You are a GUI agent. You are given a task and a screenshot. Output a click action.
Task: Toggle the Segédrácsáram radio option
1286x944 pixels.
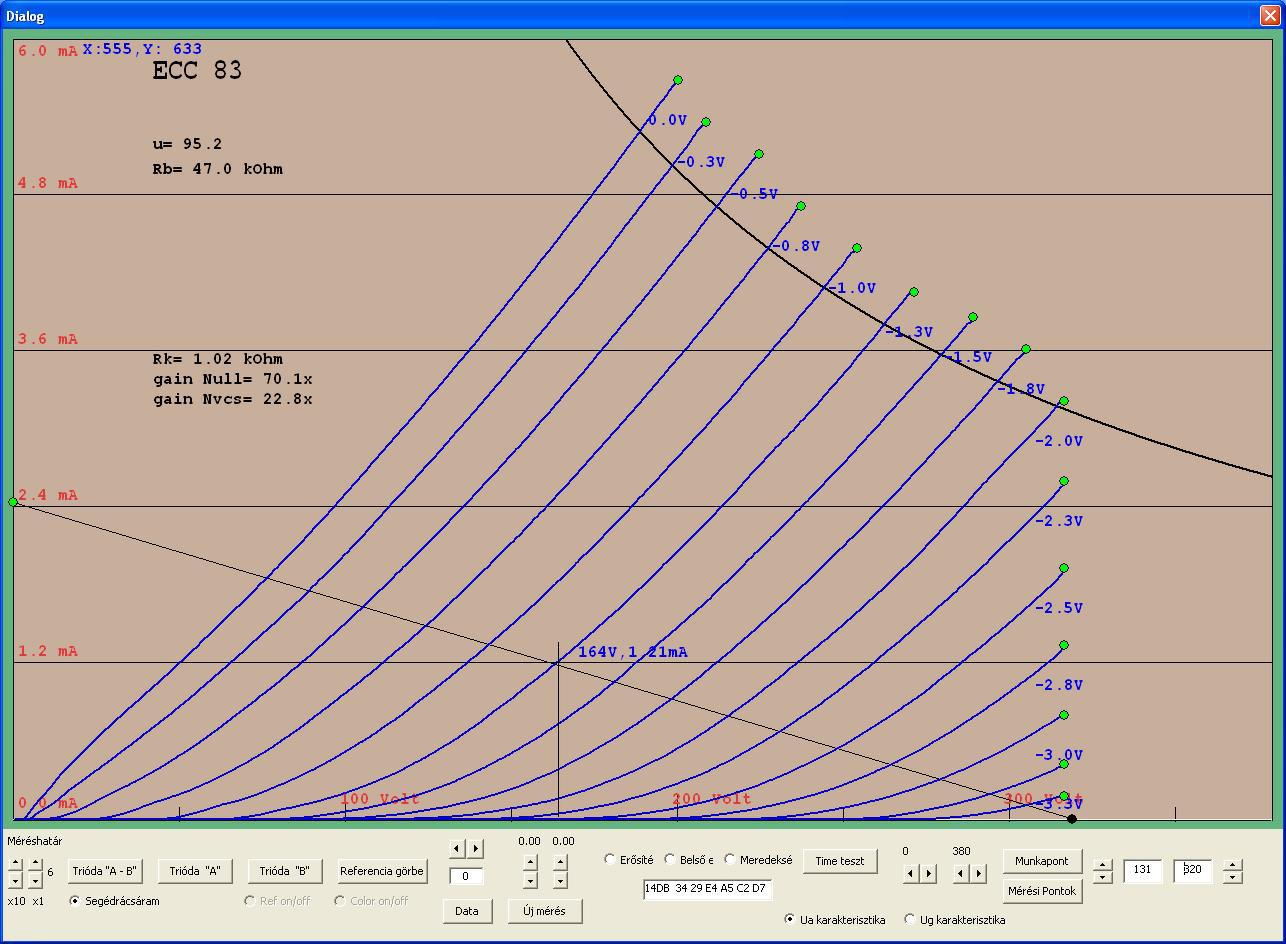click(x=75, y=901)
